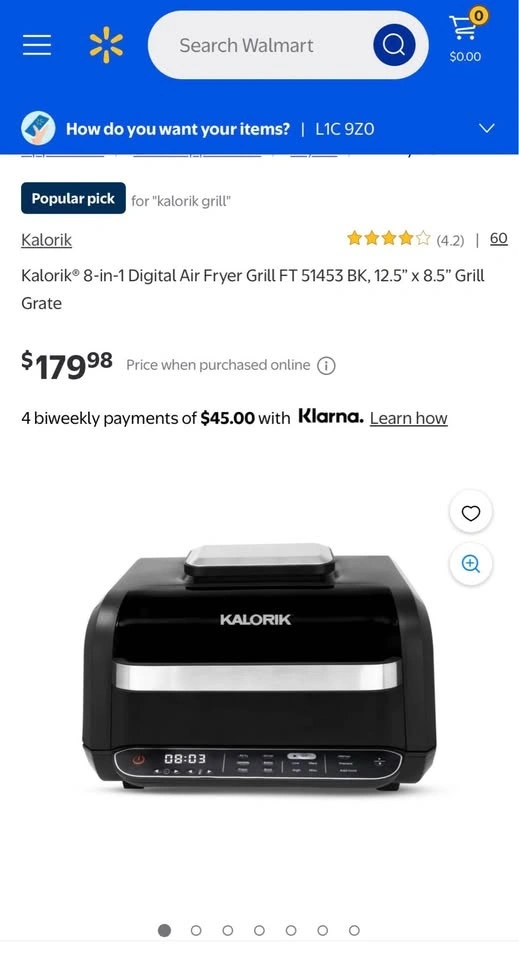The image size is (519, 960).
Task: Click the Popular pick badge
Action: point(73,198)
